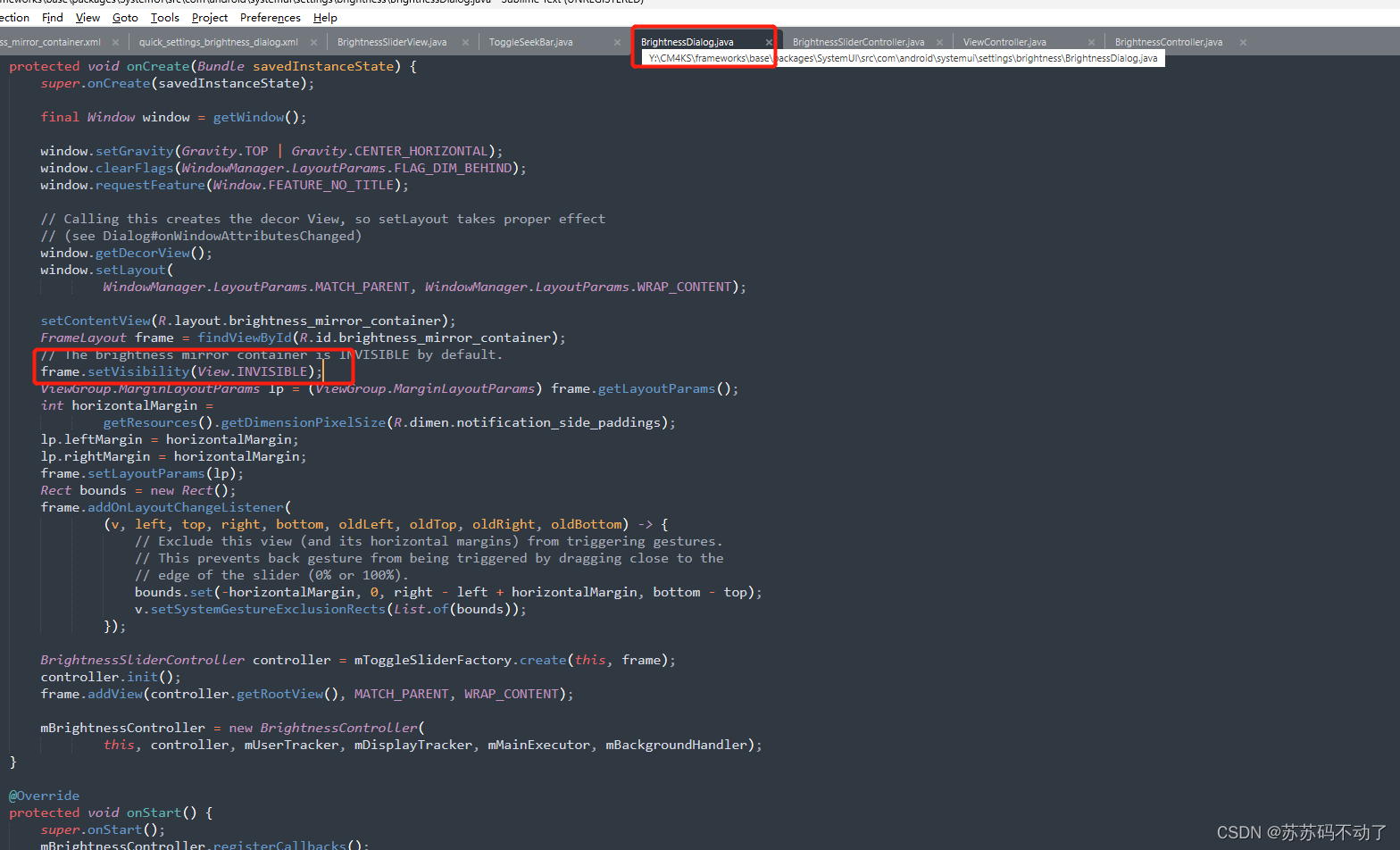The height and width of the screenshot is (850, 1400).
Task: Close the BrightnessController.java tab
Action: click(x=1243, y=42)
